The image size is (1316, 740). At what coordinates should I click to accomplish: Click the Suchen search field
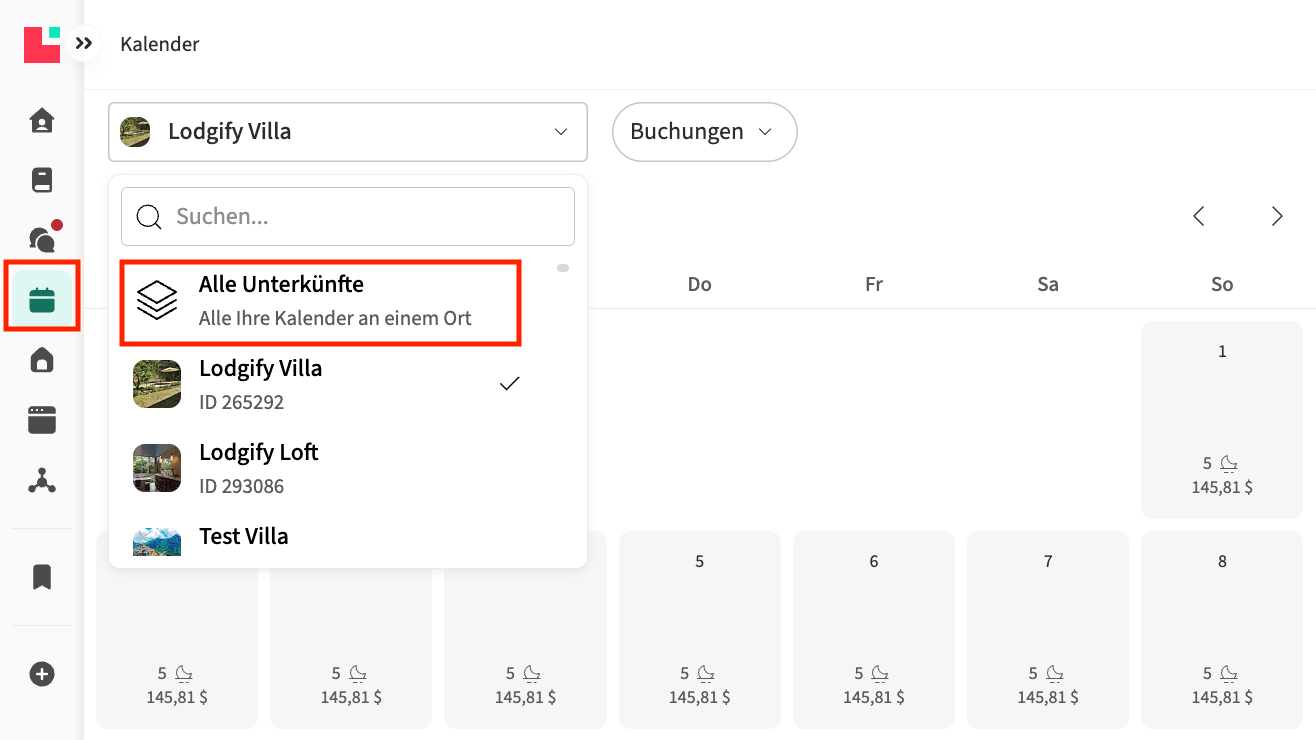point(360,216)
